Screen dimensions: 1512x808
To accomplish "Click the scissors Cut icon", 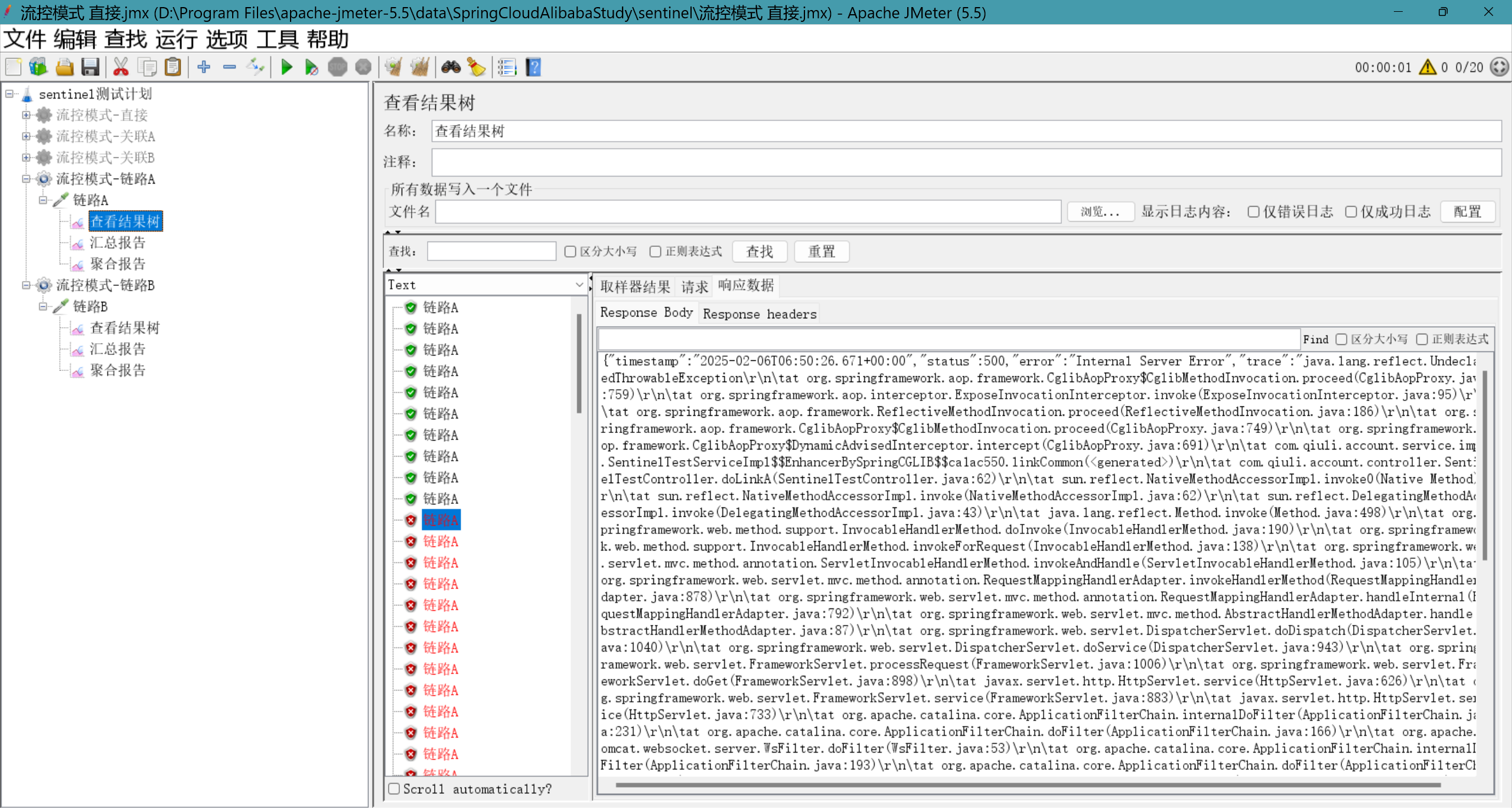I will pos(120,67).
